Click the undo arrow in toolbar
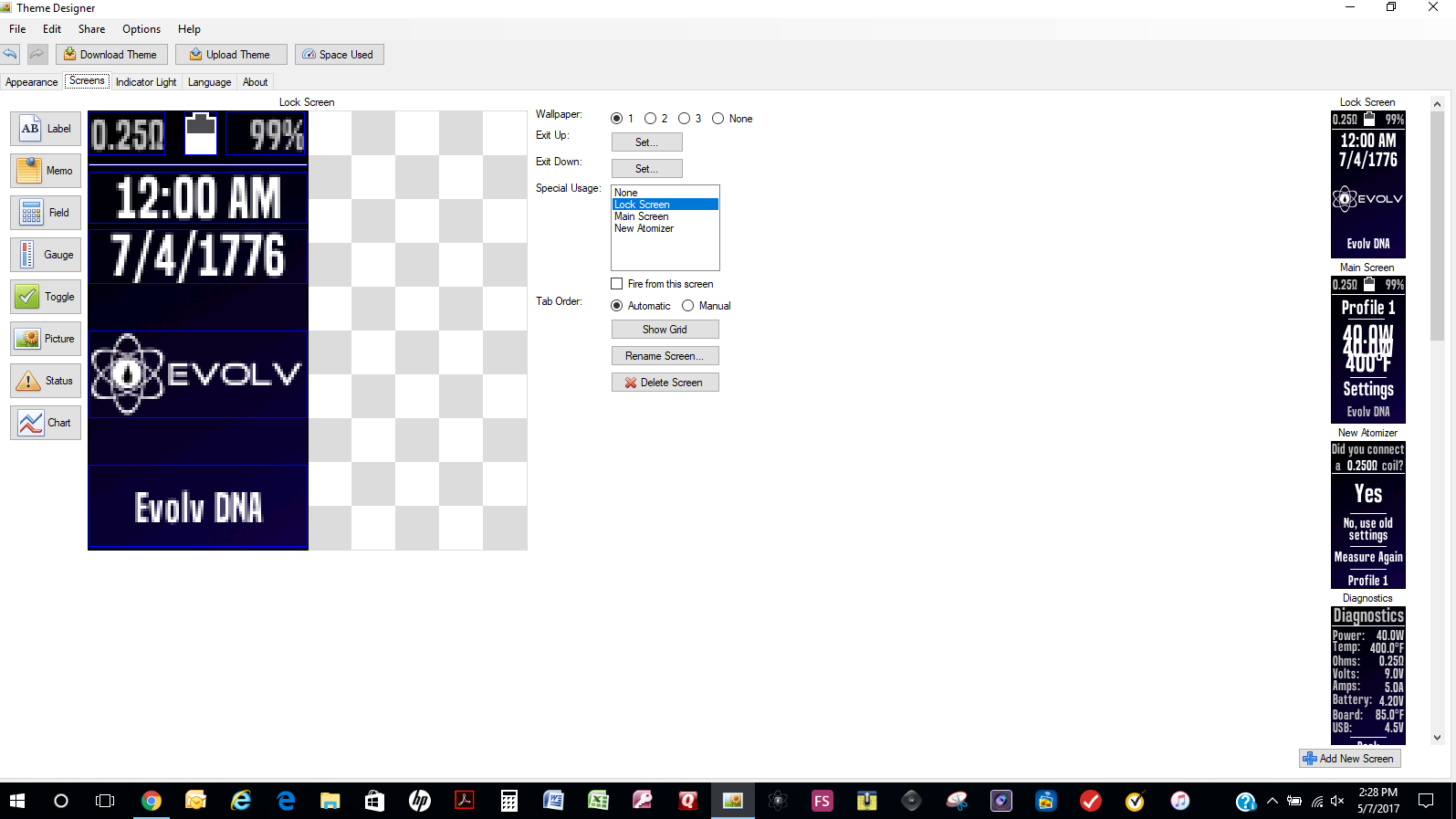The width and height of the screenshot is (1456, 819). point(11,54)
